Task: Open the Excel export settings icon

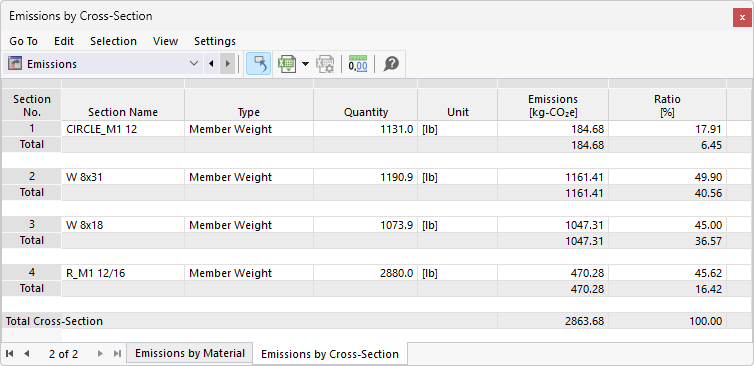Action: [x=325, y=64]
